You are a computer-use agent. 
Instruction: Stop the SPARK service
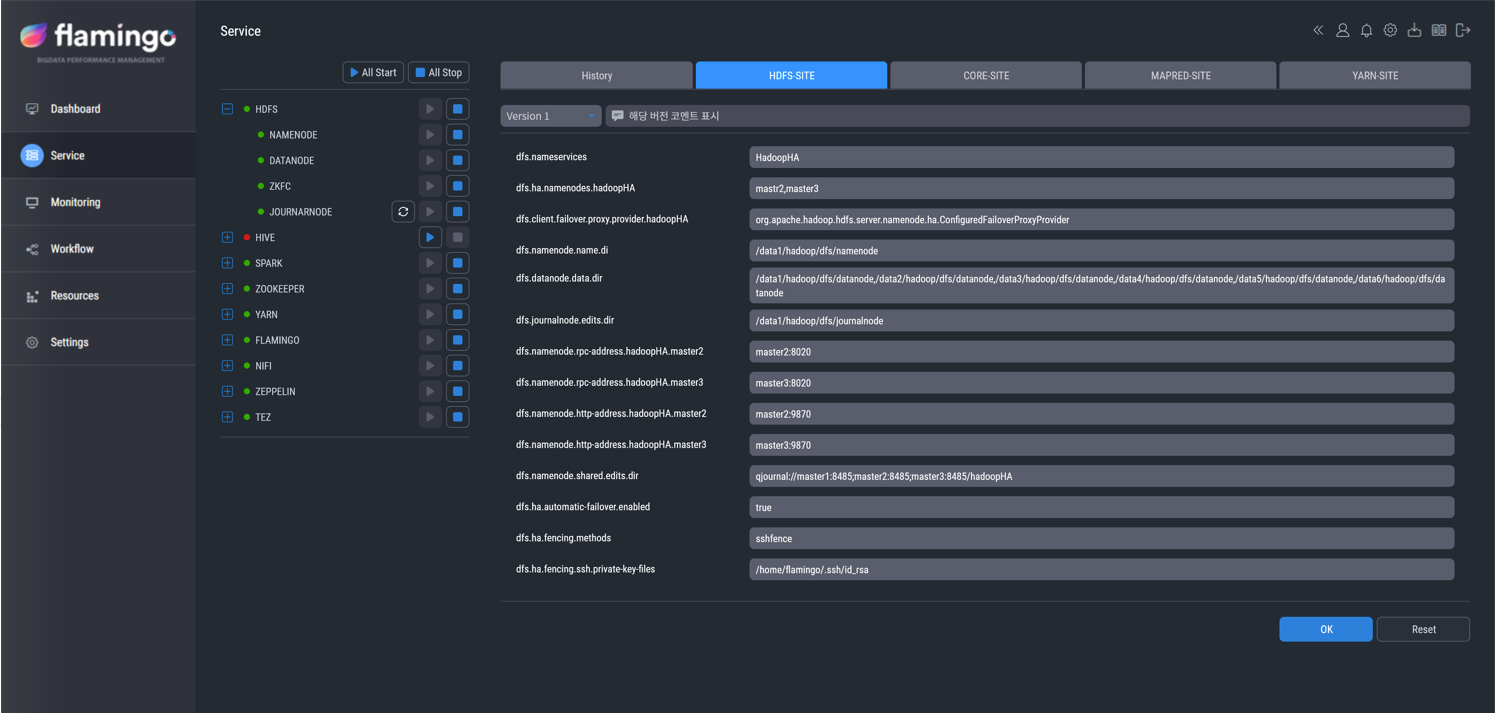[x=457, y=263]
